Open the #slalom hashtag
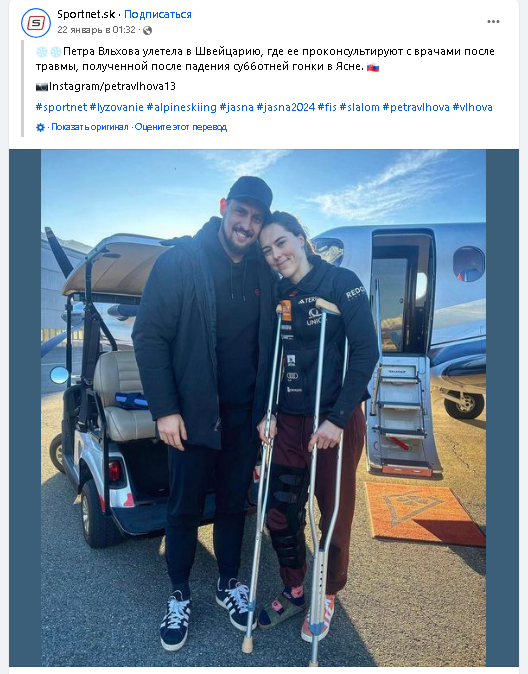Viewport: 528px width, 674px height. (359, 107)
